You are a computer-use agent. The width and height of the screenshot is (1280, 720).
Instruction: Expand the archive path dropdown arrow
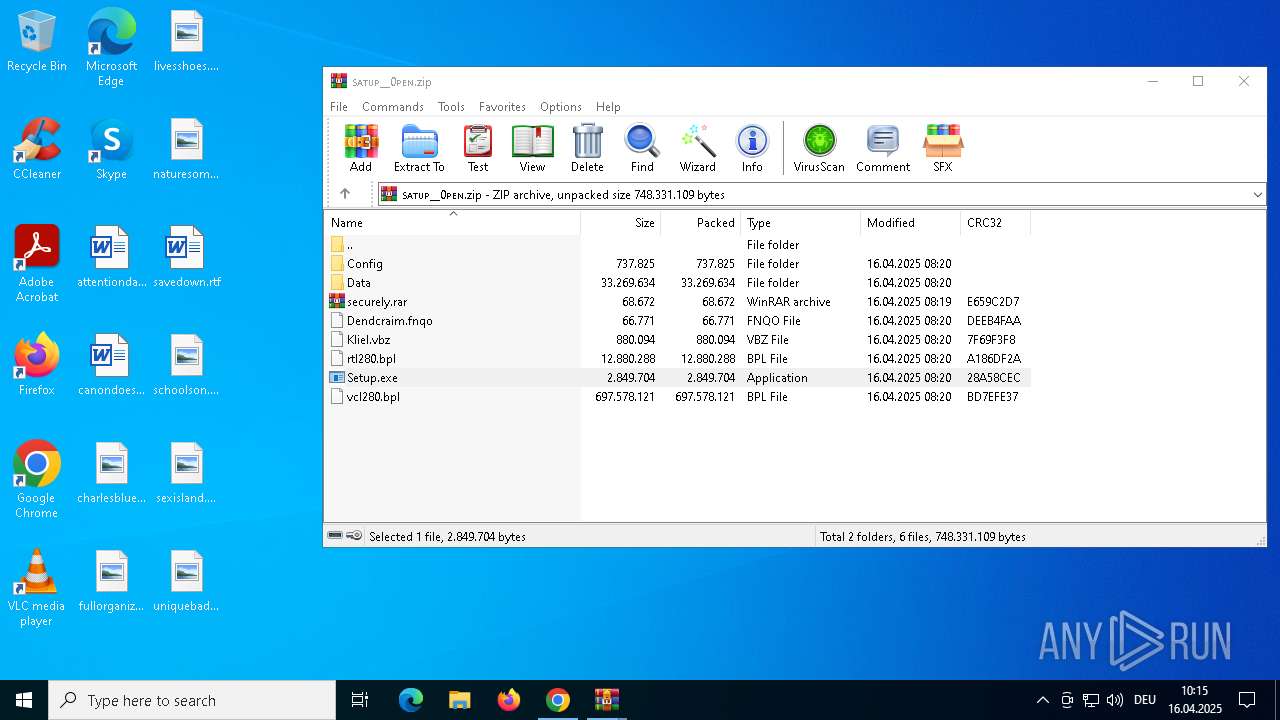point(1257,194)
